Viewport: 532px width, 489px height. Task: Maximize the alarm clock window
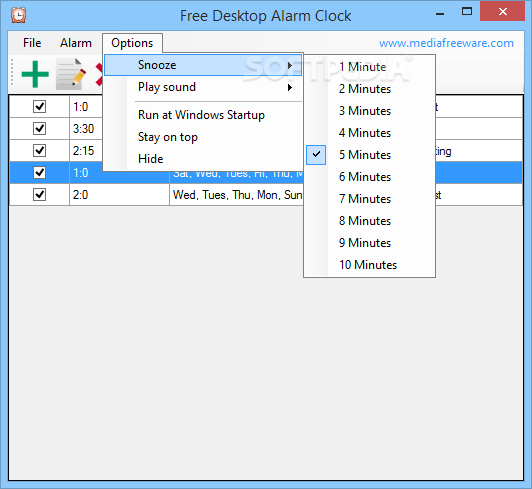click(x=467, y=12)
